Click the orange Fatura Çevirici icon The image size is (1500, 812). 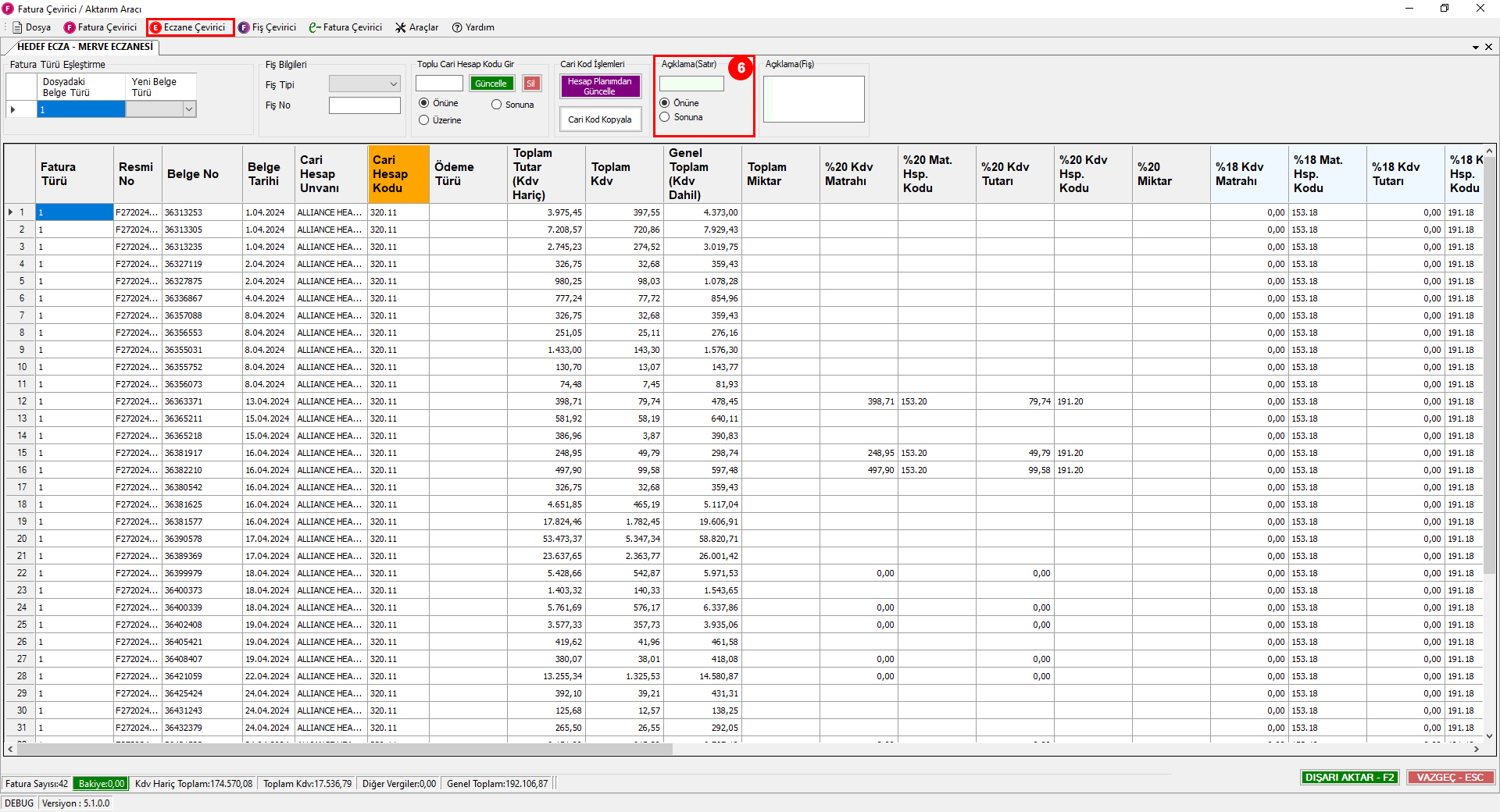point(70,27)
